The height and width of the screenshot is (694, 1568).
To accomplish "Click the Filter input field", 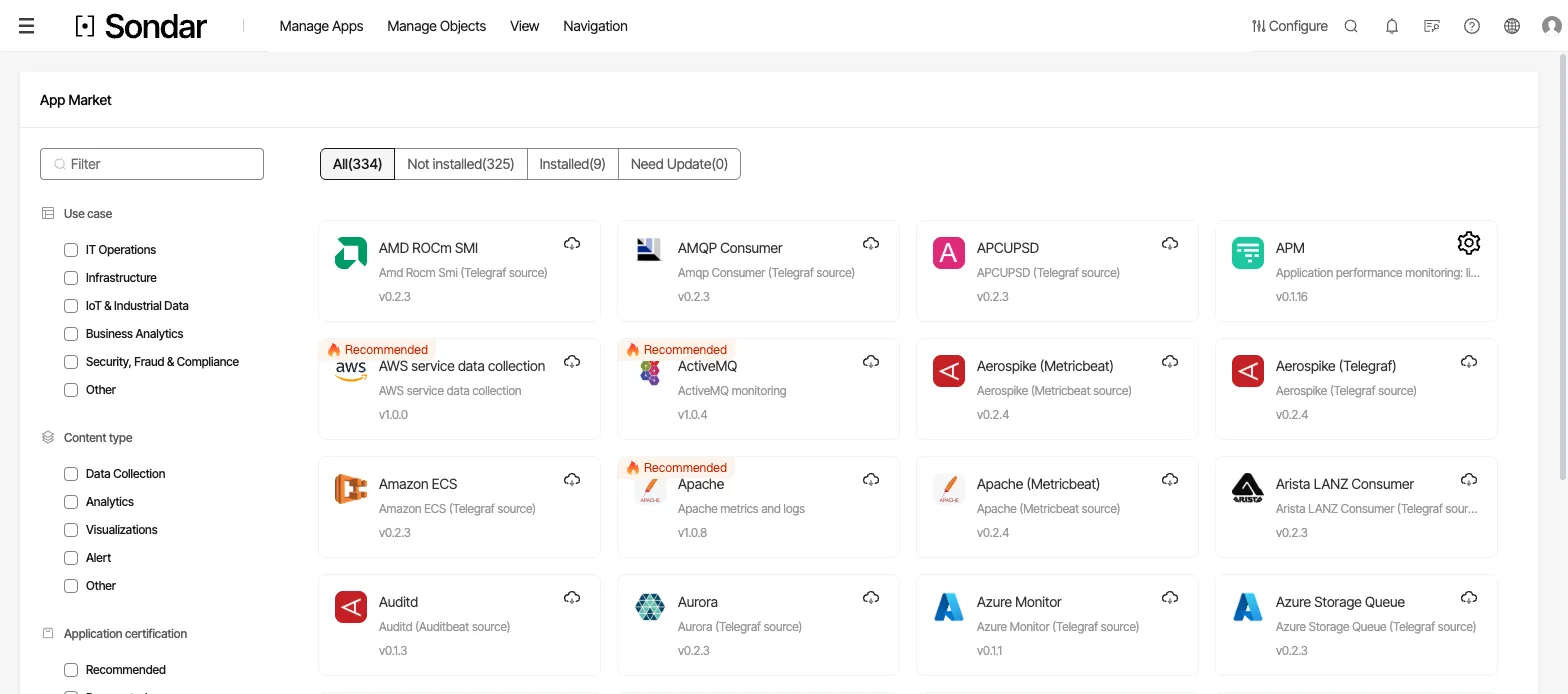I will [x=152, y=164].
